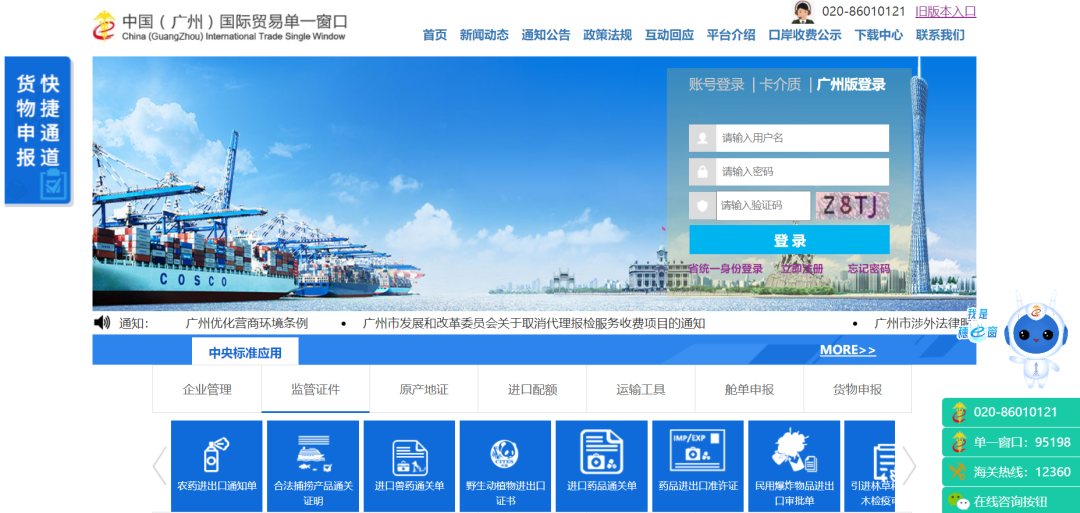1080x513 pixels.
Task: Go to next tiles with right arrow
Action: pos(908,466)
